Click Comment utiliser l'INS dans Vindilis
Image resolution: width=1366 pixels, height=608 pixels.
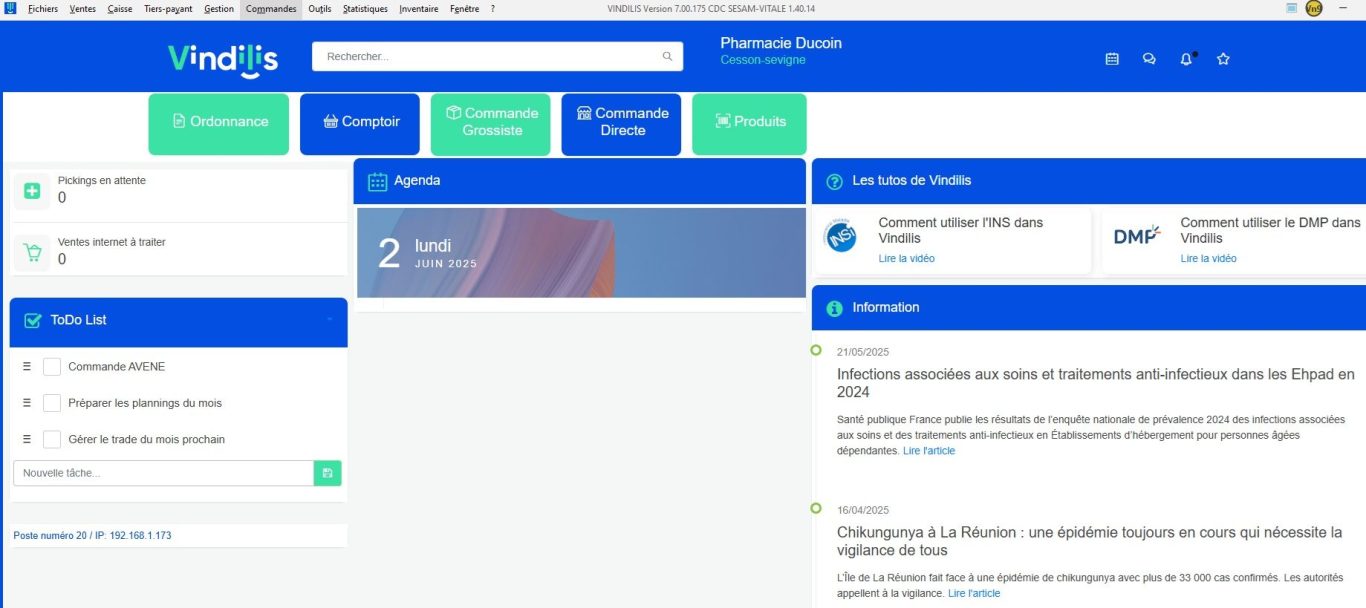961,230
